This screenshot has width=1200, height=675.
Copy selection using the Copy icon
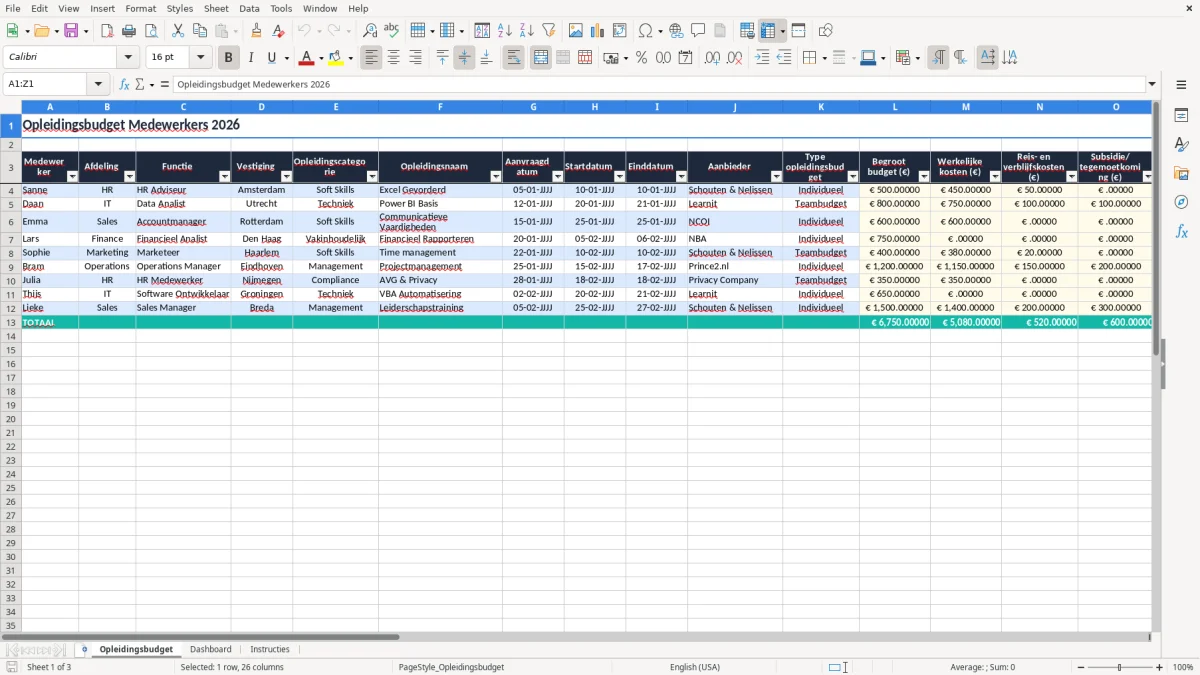(200, 31)
